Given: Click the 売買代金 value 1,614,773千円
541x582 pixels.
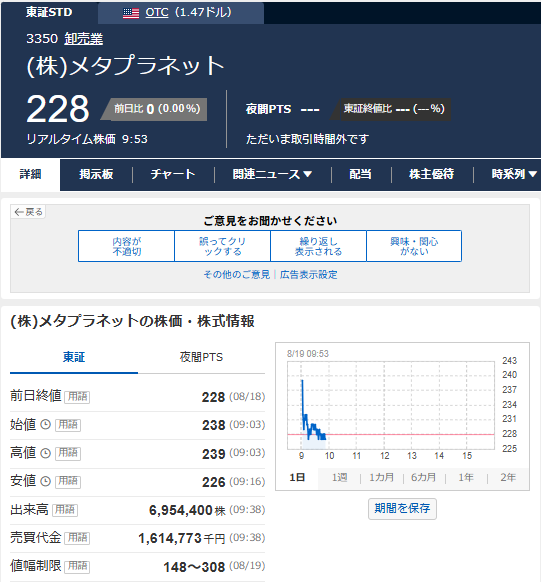Looking at the screenshot, I should [182, 539].
